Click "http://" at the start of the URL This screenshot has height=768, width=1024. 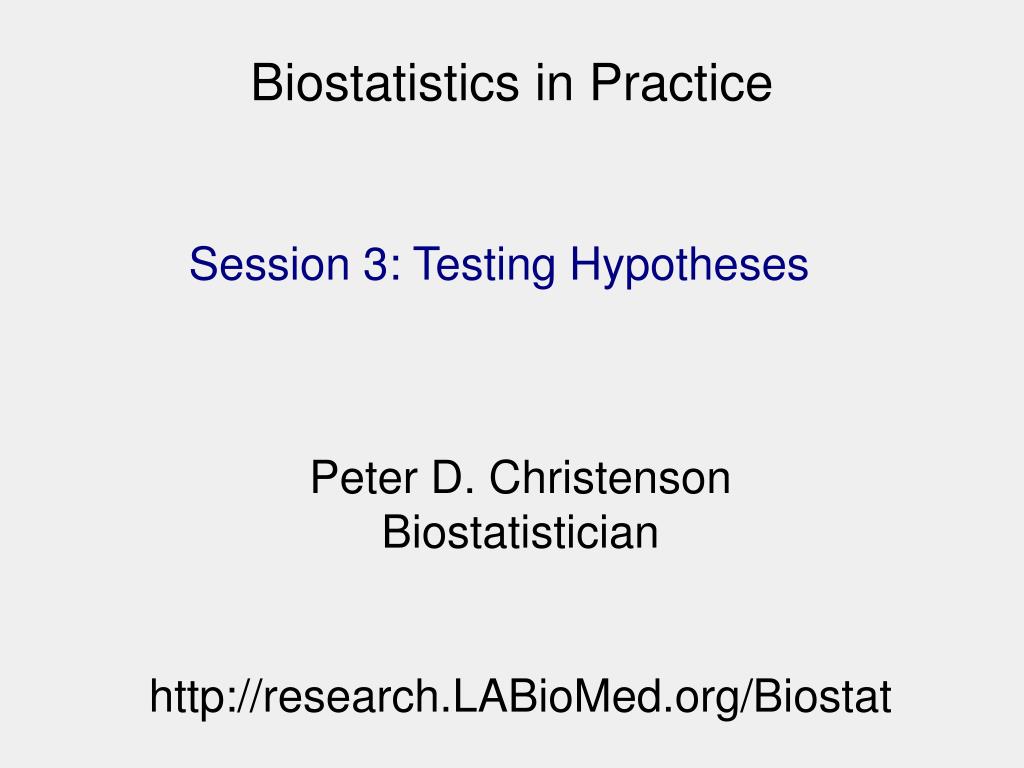click(206, 696)
